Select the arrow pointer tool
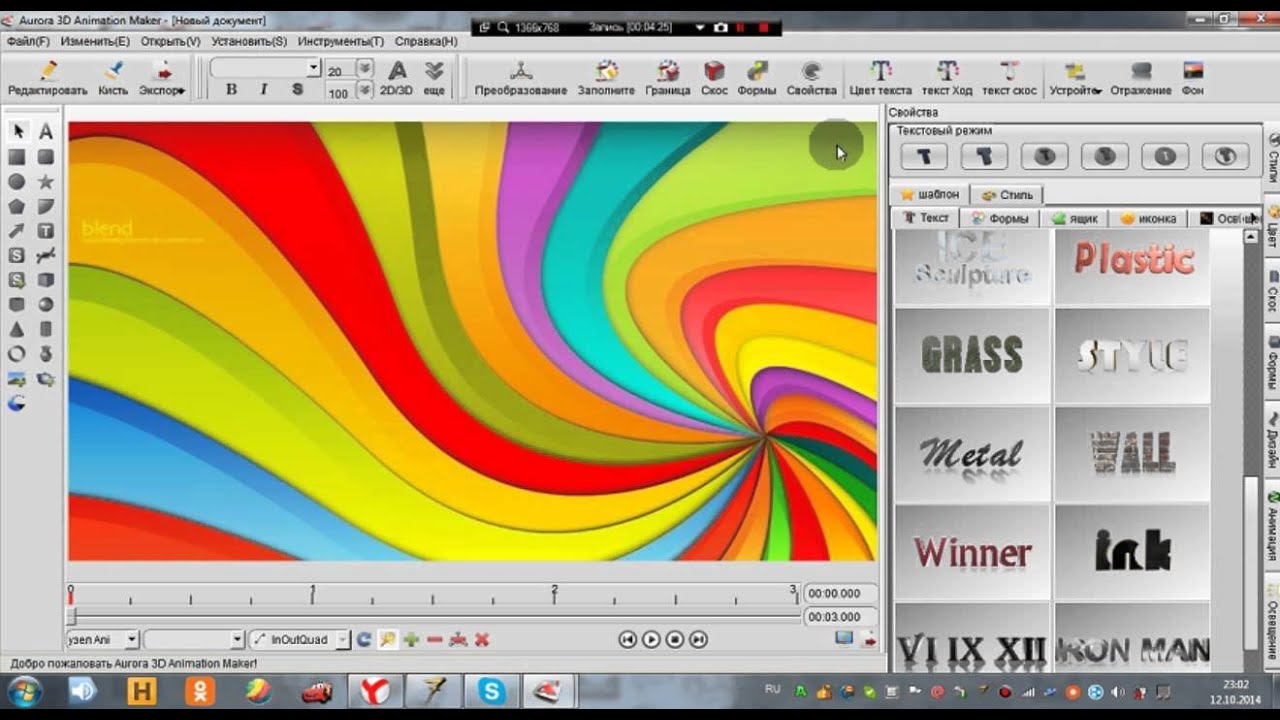 [18, 131]
